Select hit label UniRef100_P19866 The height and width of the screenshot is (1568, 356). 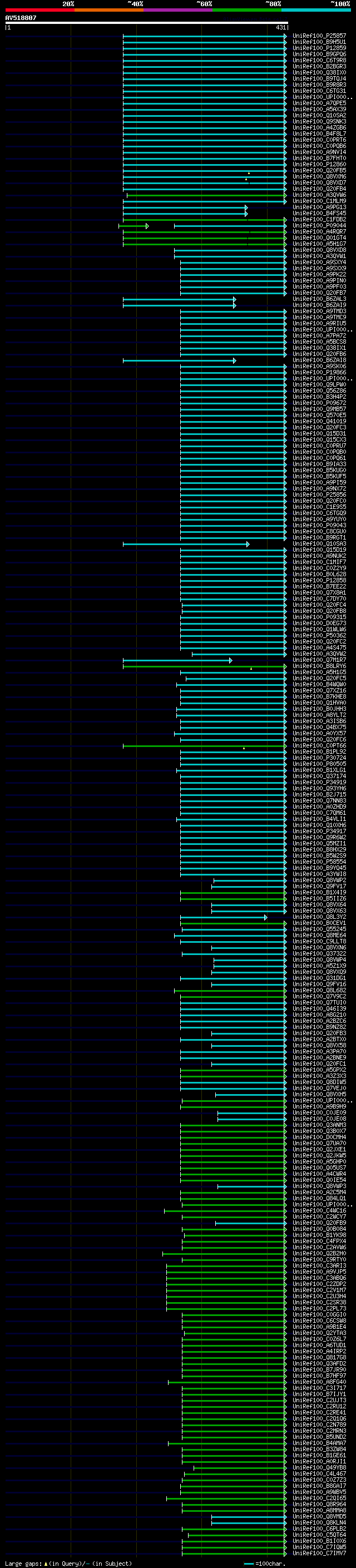tap(319, 373)
